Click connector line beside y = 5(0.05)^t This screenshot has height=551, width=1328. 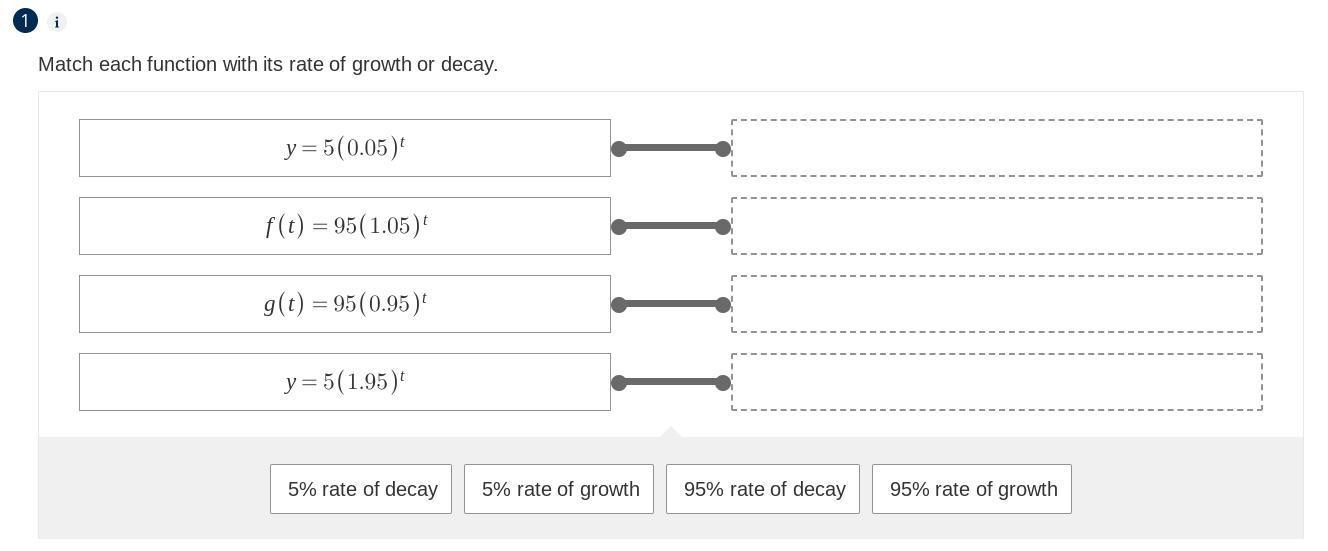(x=671, y=148)
